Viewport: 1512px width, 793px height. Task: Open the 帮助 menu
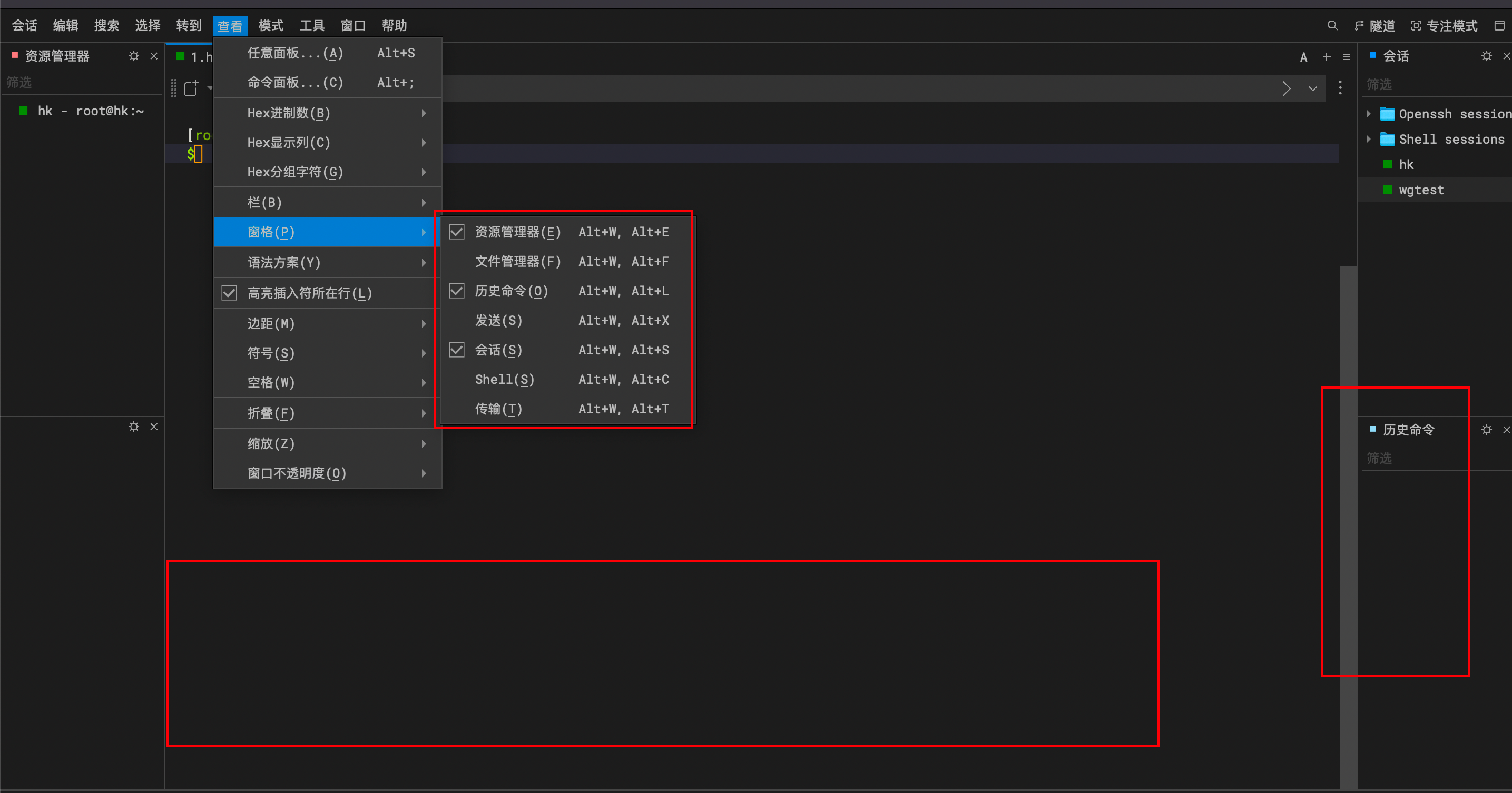click(x=394, y=26)
